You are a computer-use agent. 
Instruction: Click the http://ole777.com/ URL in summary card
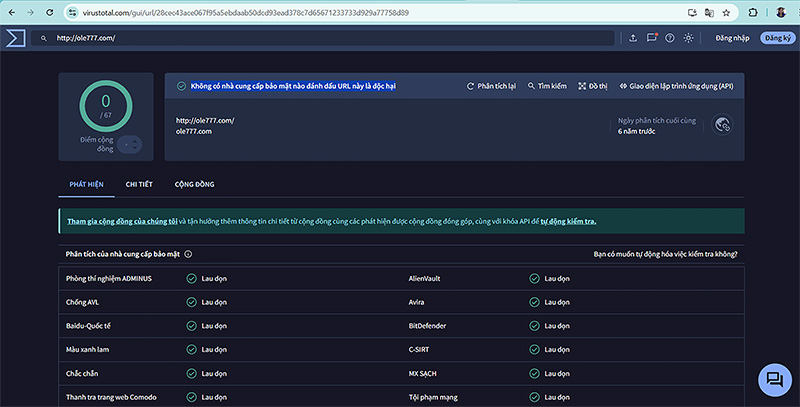tap(205, 120)
